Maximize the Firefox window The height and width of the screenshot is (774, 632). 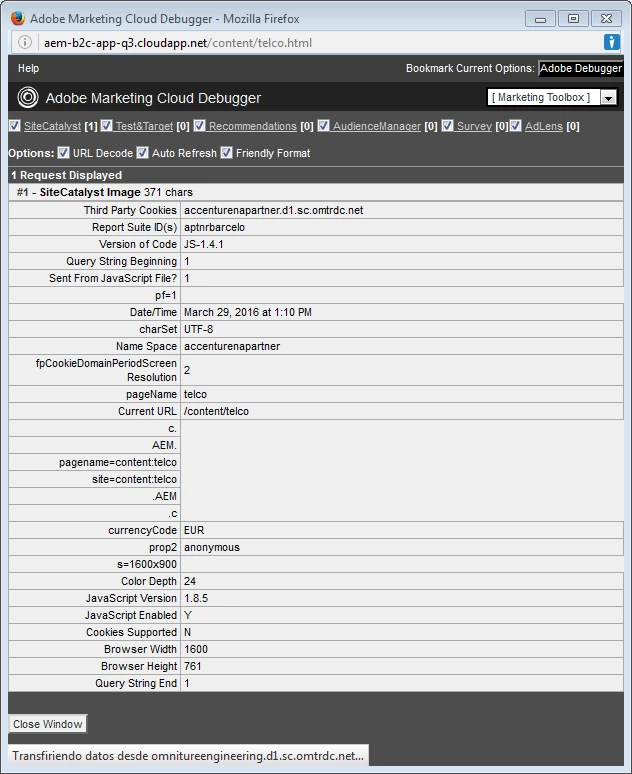pos(573,19)
